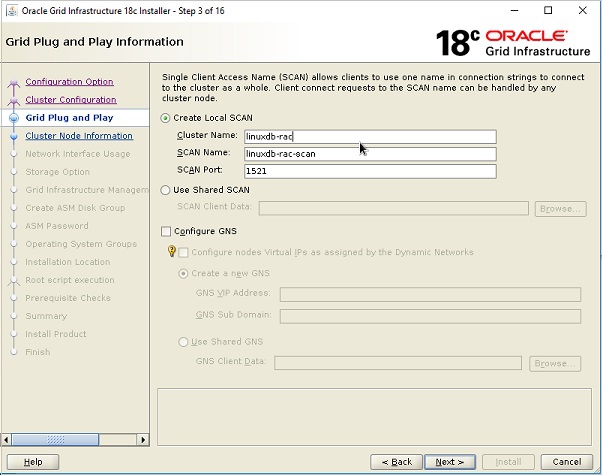Click the GNS Client Data field
The width and height of the screenshot is (602, 475).
398,363
